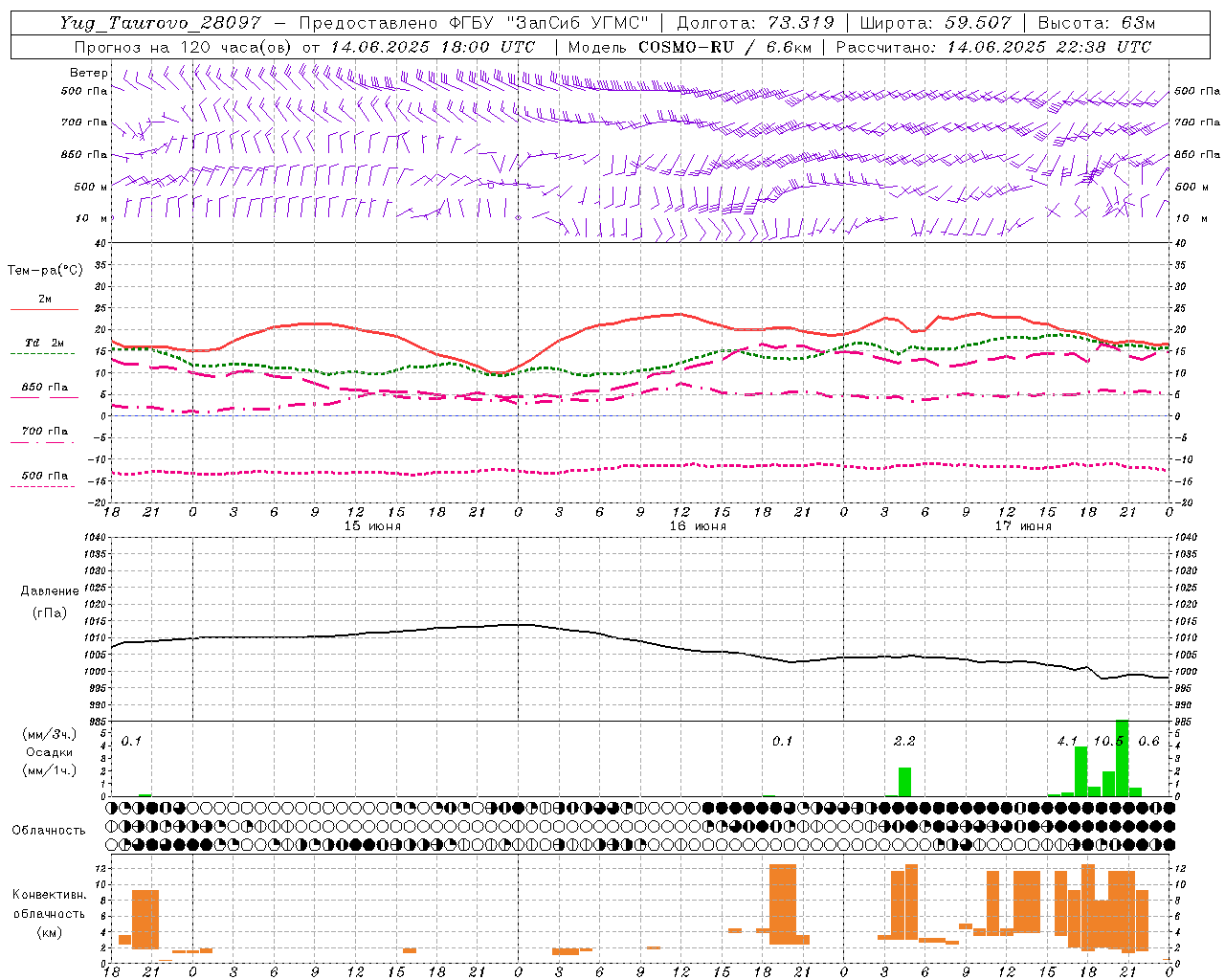Click the latitude value 59.507

tap(978, 23)
